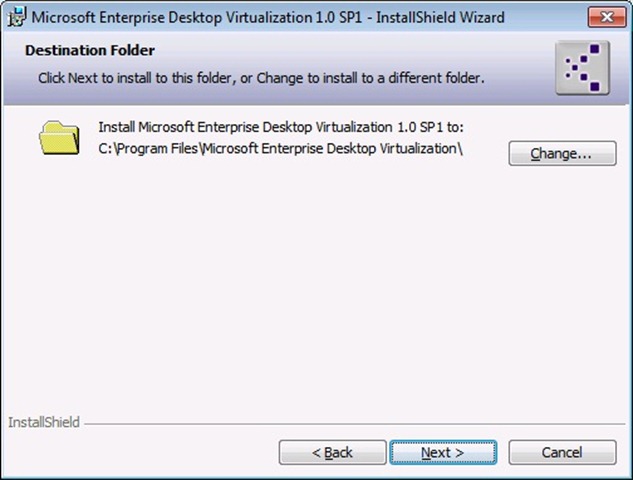Click the "Click Next to install" instruction text
The height and width of the screenshot is (480, 633).
click(260, 77)
